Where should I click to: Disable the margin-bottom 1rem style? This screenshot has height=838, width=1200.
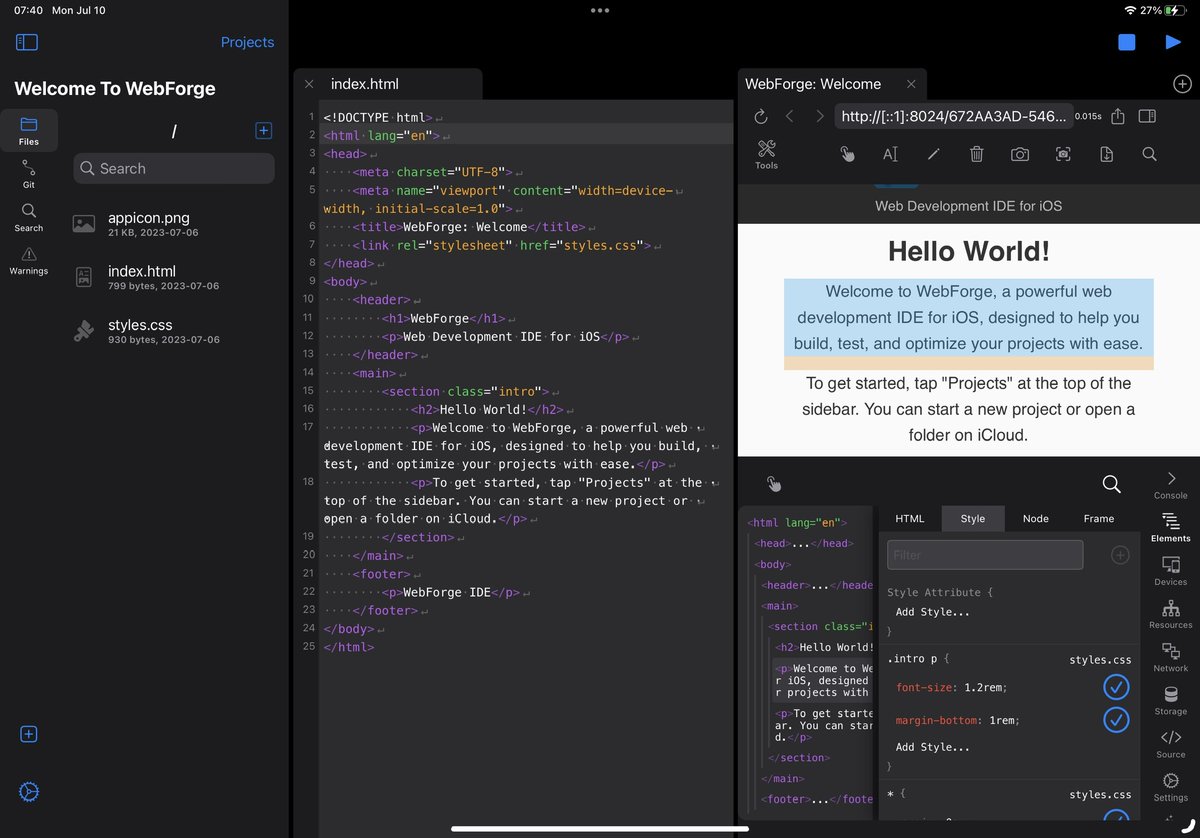point(1116,719)
